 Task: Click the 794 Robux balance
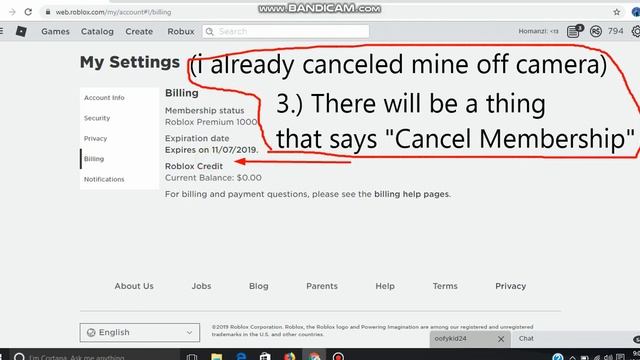(616, 31)
